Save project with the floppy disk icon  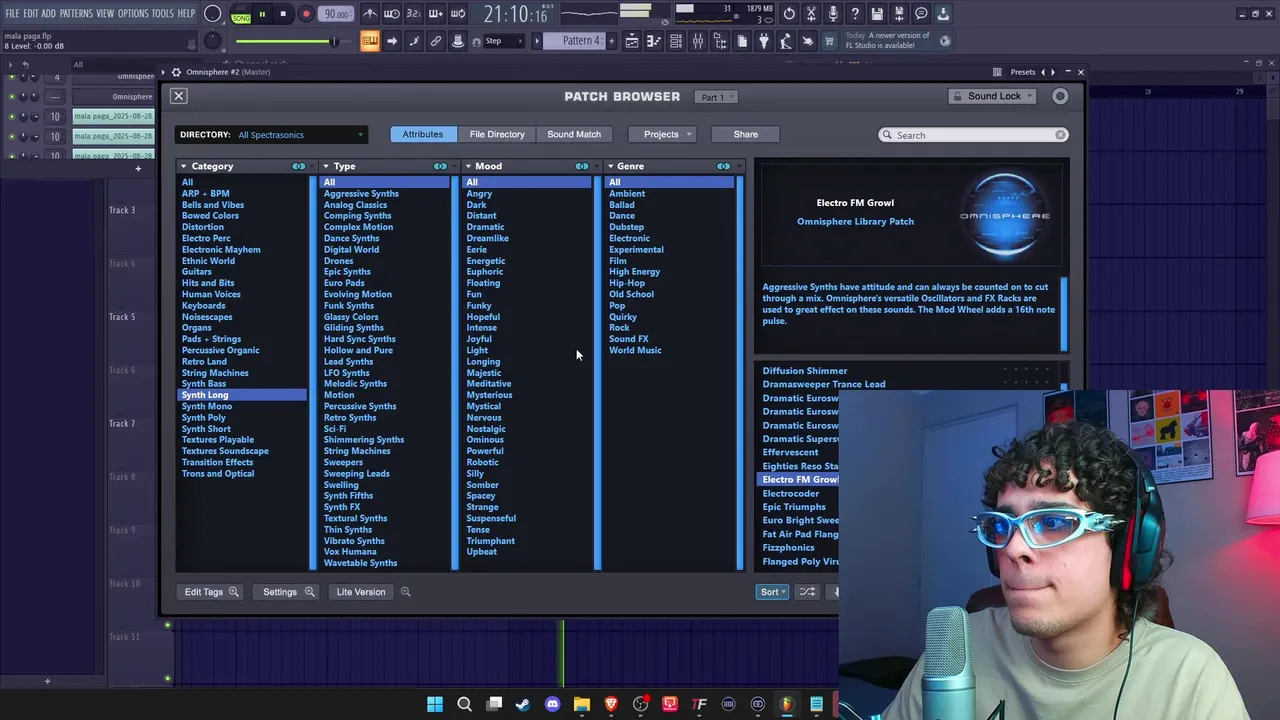pyautogui.click(x=877, y=14)
